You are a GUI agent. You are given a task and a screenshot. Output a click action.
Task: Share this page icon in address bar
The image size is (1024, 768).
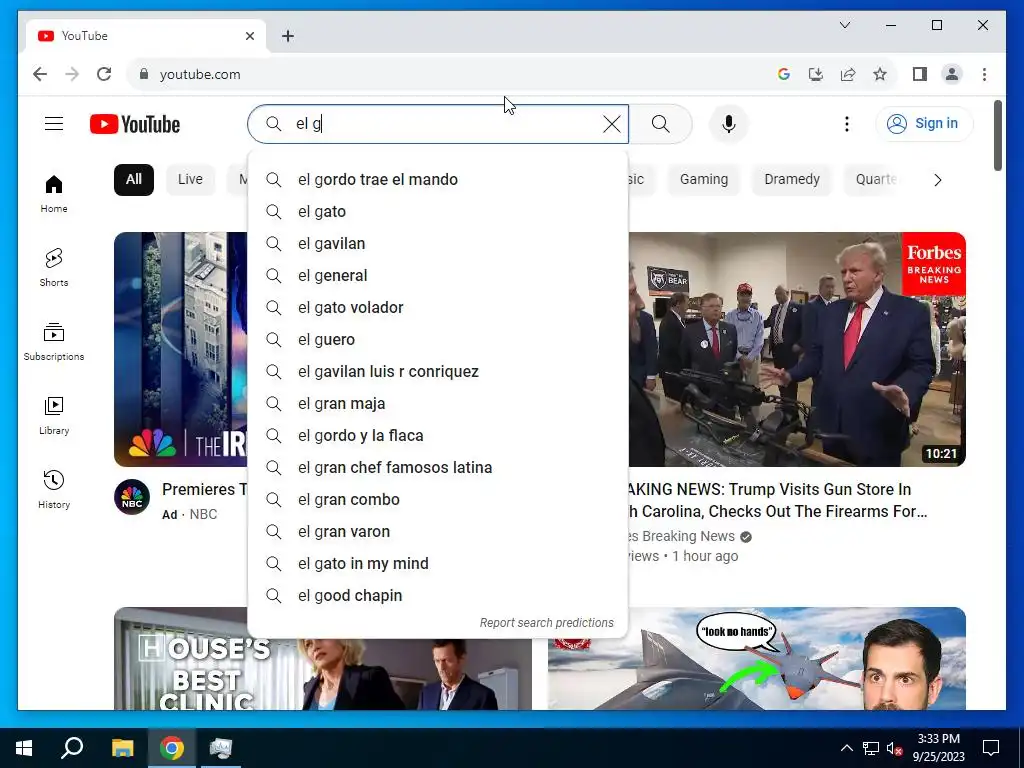pyautogui.click(x=848, y=74)
